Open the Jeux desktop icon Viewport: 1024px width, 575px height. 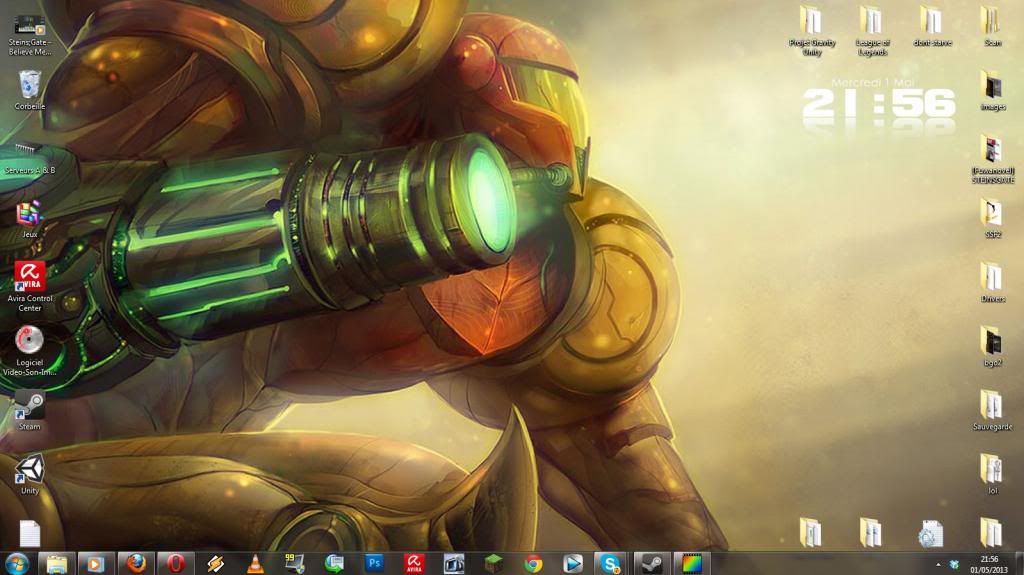[x=29, y=220]
